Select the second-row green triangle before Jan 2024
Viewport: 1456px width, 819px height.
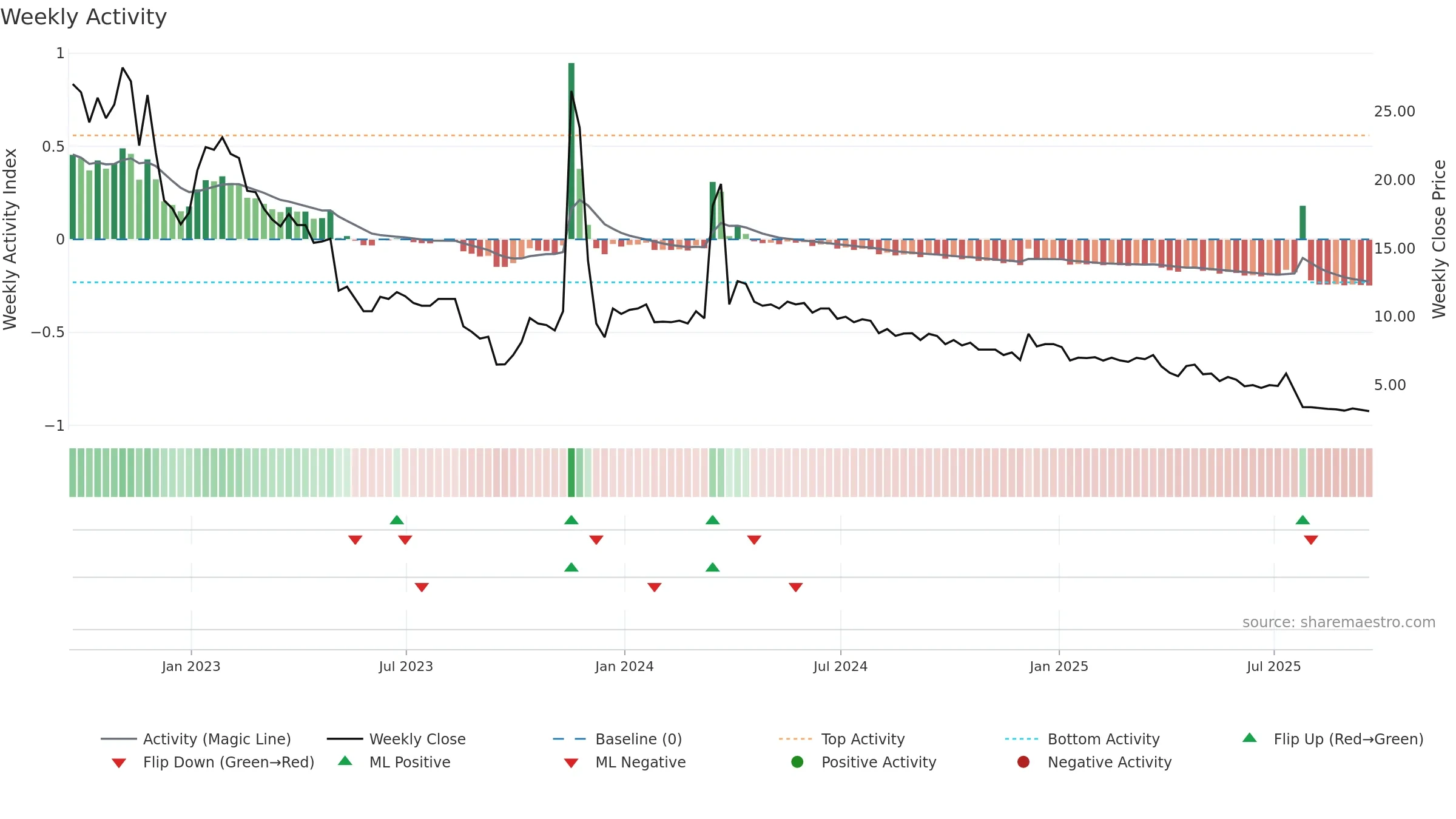point(571,567)
